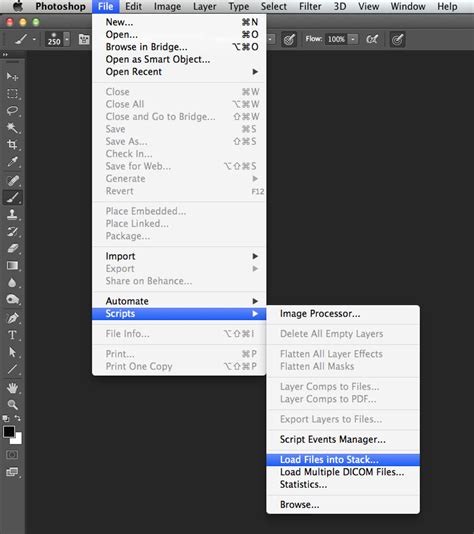Open the Select menu
The width and height of the screenshot is (474, 534).
click(x=274, y=6)
